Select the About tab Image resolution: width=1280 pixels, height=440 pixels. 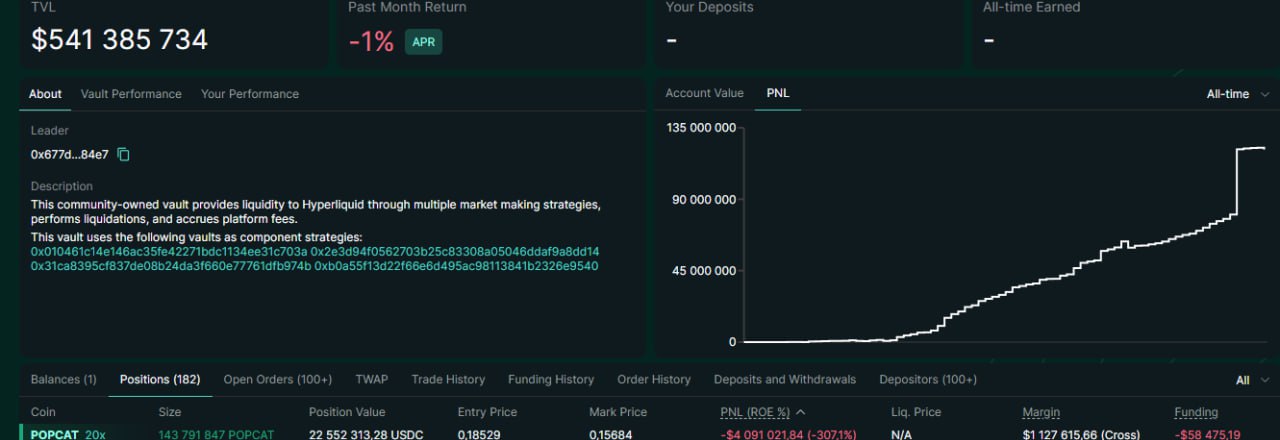coord(45,94)
